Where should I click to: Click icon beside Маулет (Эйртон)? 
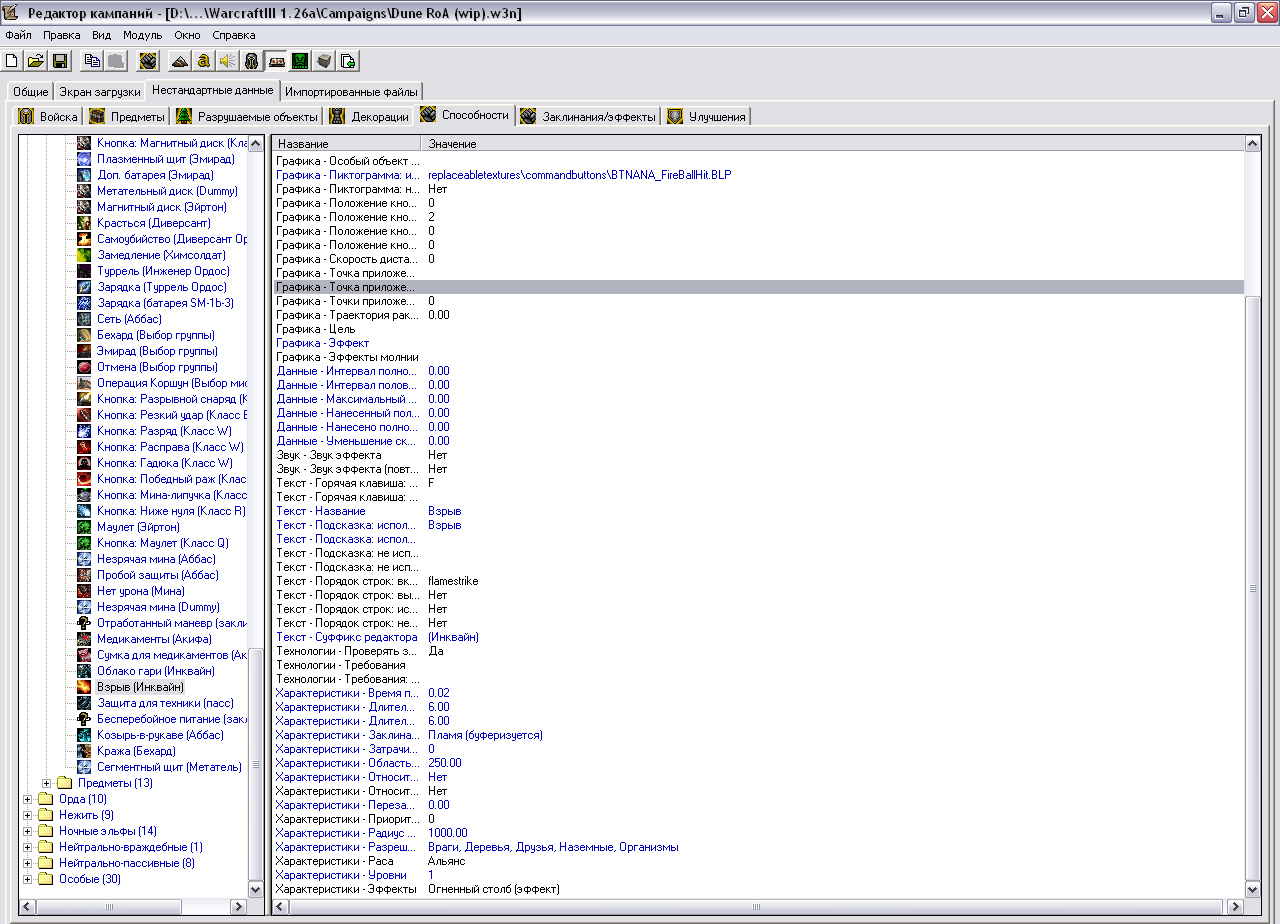tap(85, 527)
